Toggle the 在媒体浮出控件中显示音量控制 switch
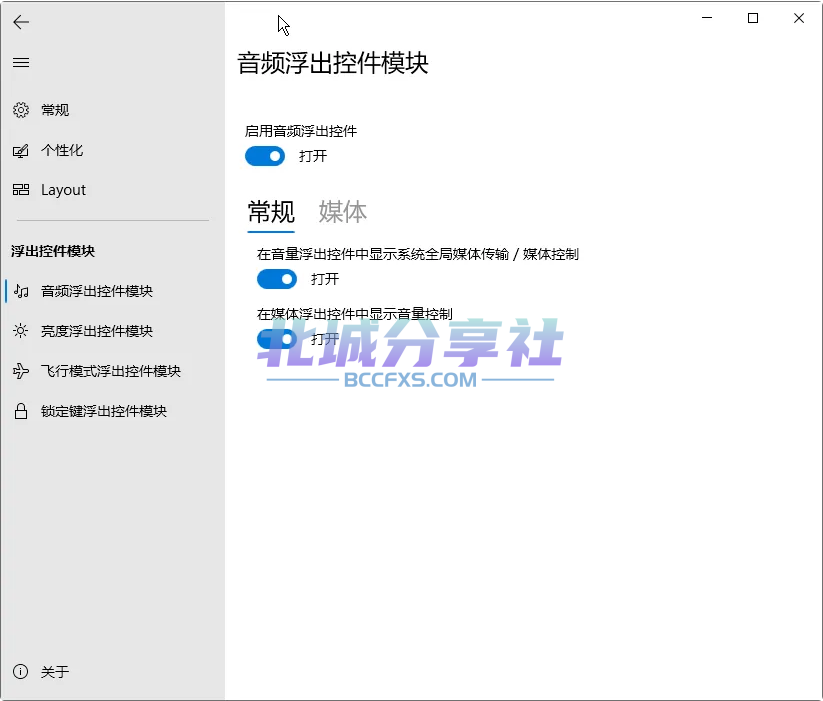Viewport: 823px width, 701px height. click(x=277, y=339)
